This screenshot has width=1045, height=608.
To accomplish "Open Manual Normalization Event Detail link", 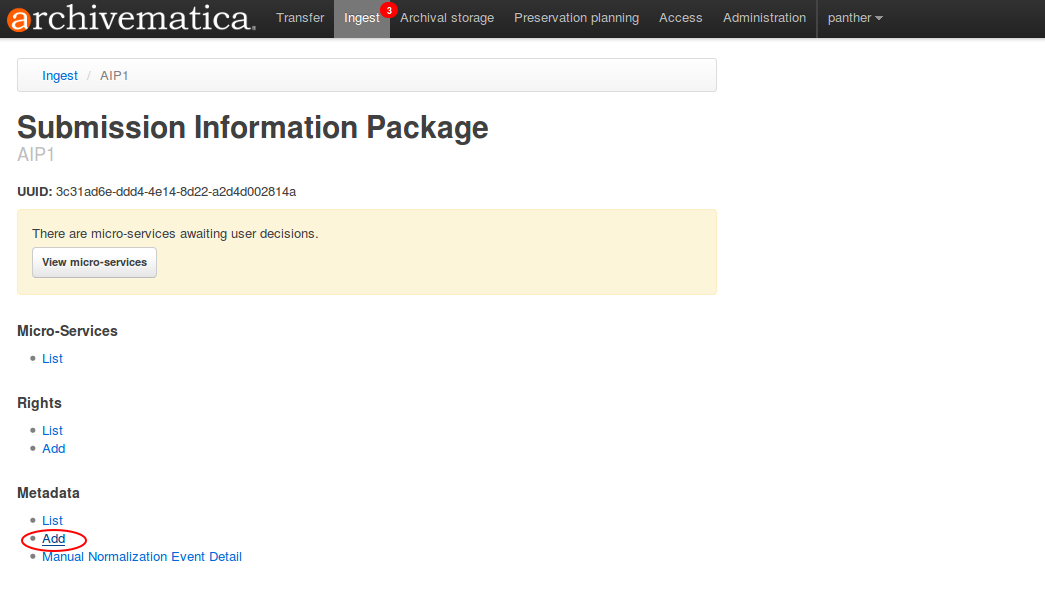I will (x=142, y=557).
